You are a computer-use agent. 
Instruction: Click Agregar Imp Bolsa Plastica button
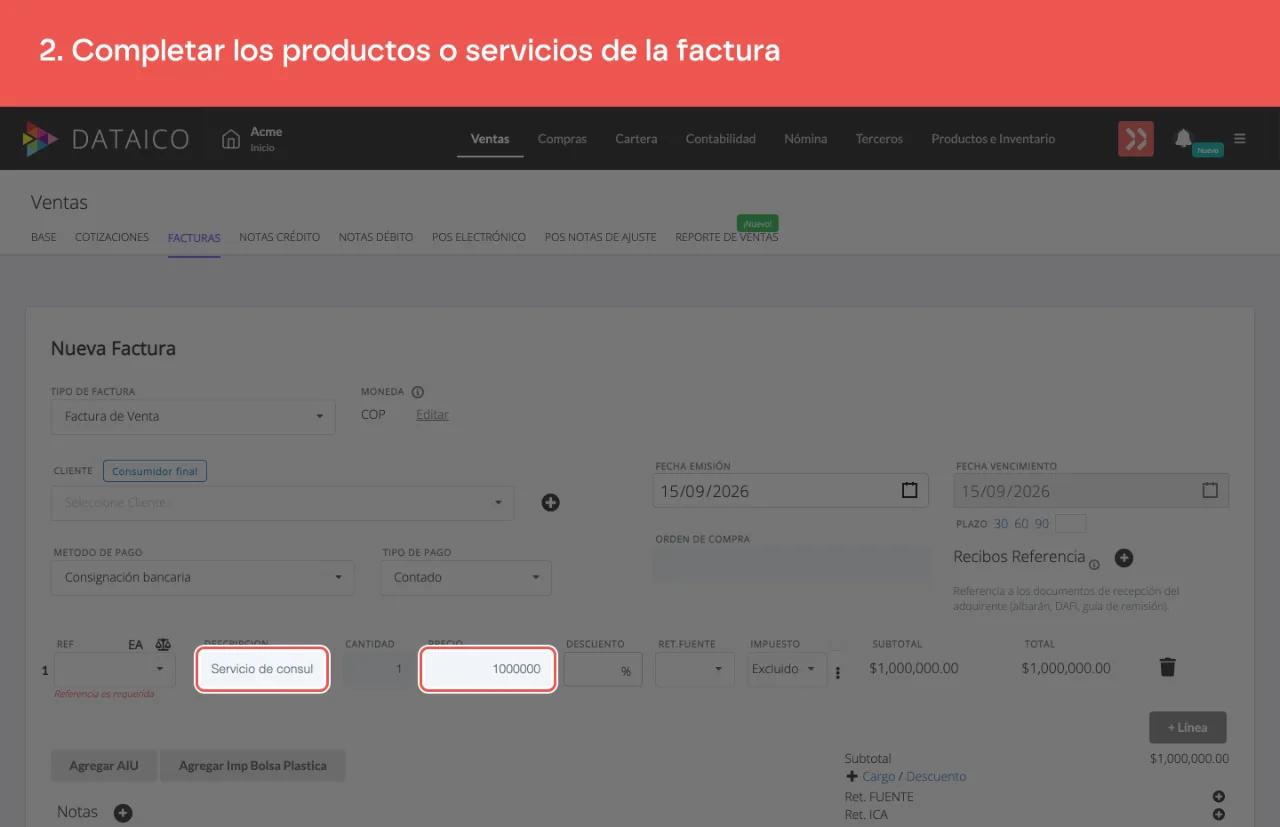coord(252,766)
